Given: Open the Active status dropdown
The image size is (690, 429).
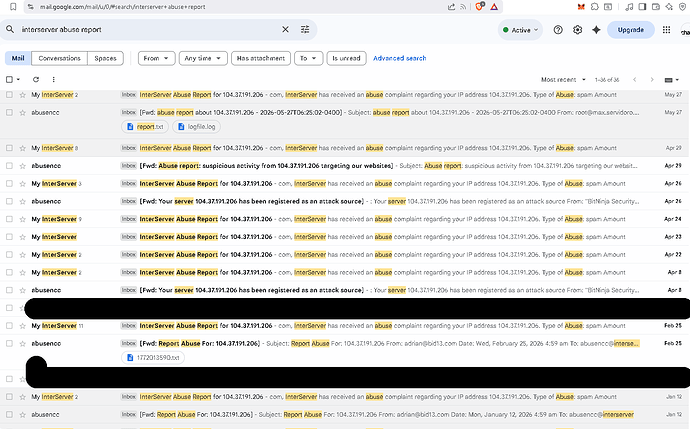Looking at the screenshot, I should click(x=521, y=30).
